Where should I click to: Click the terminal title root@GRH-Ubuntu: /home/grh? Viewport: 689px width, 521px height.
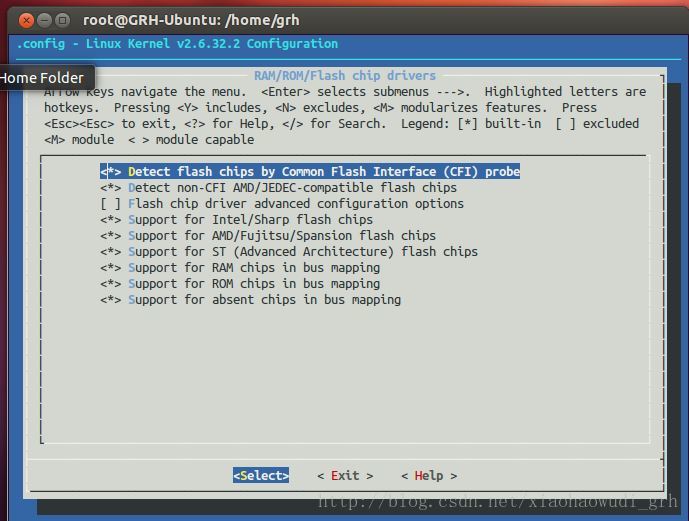click(191, 20)
